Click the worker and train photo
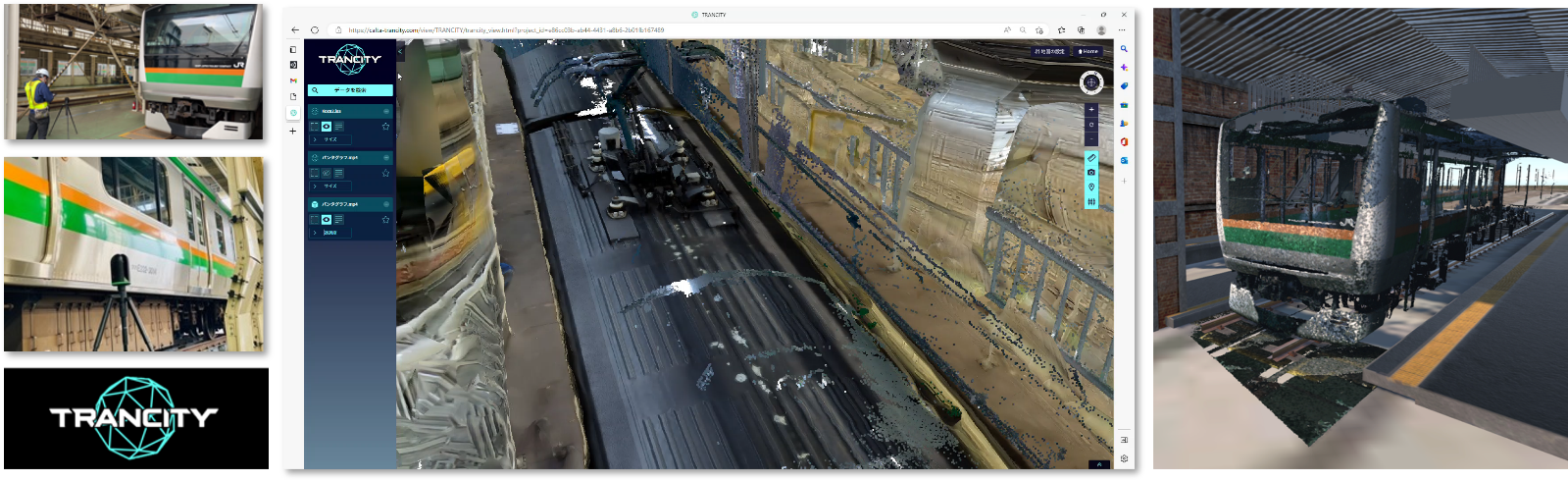1568x481 pixels. (133, 72)
